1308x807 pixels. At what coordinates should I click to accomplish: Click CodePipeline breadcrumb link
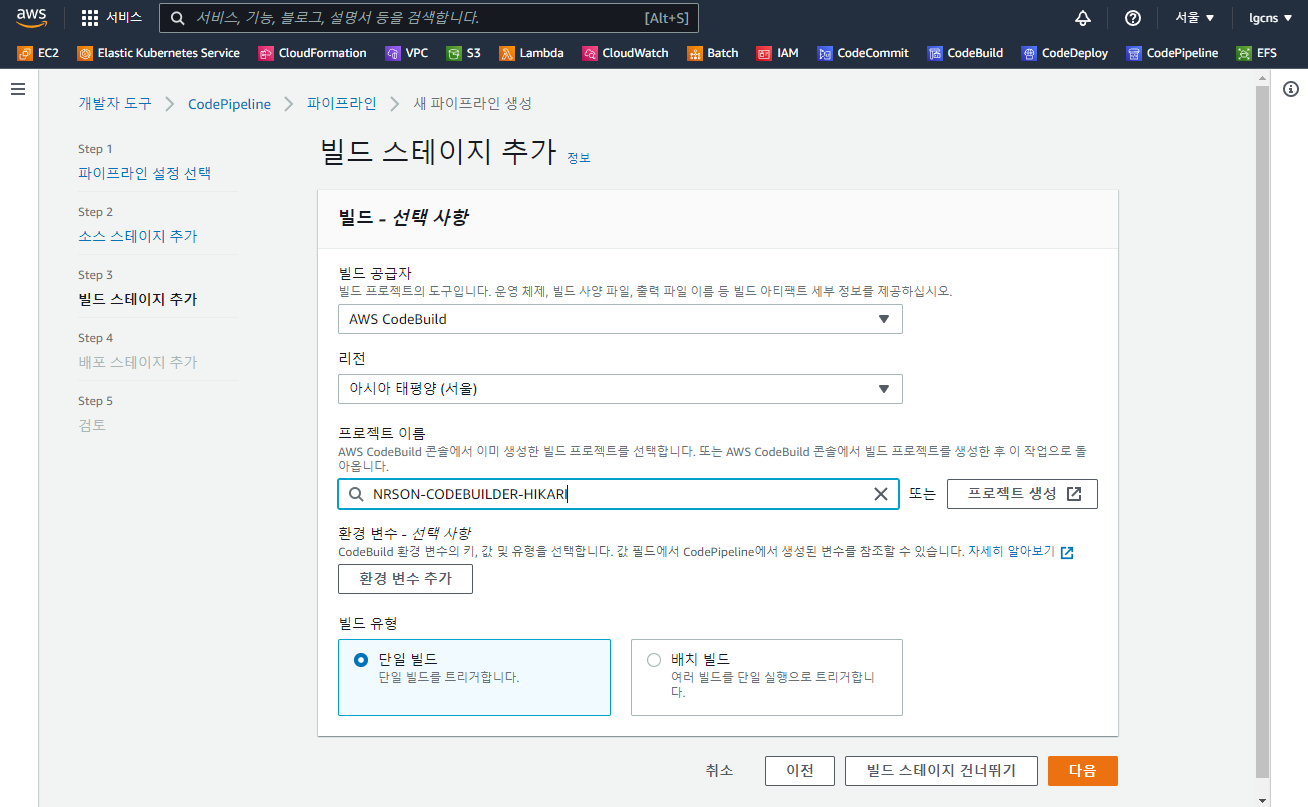[229, 104]
